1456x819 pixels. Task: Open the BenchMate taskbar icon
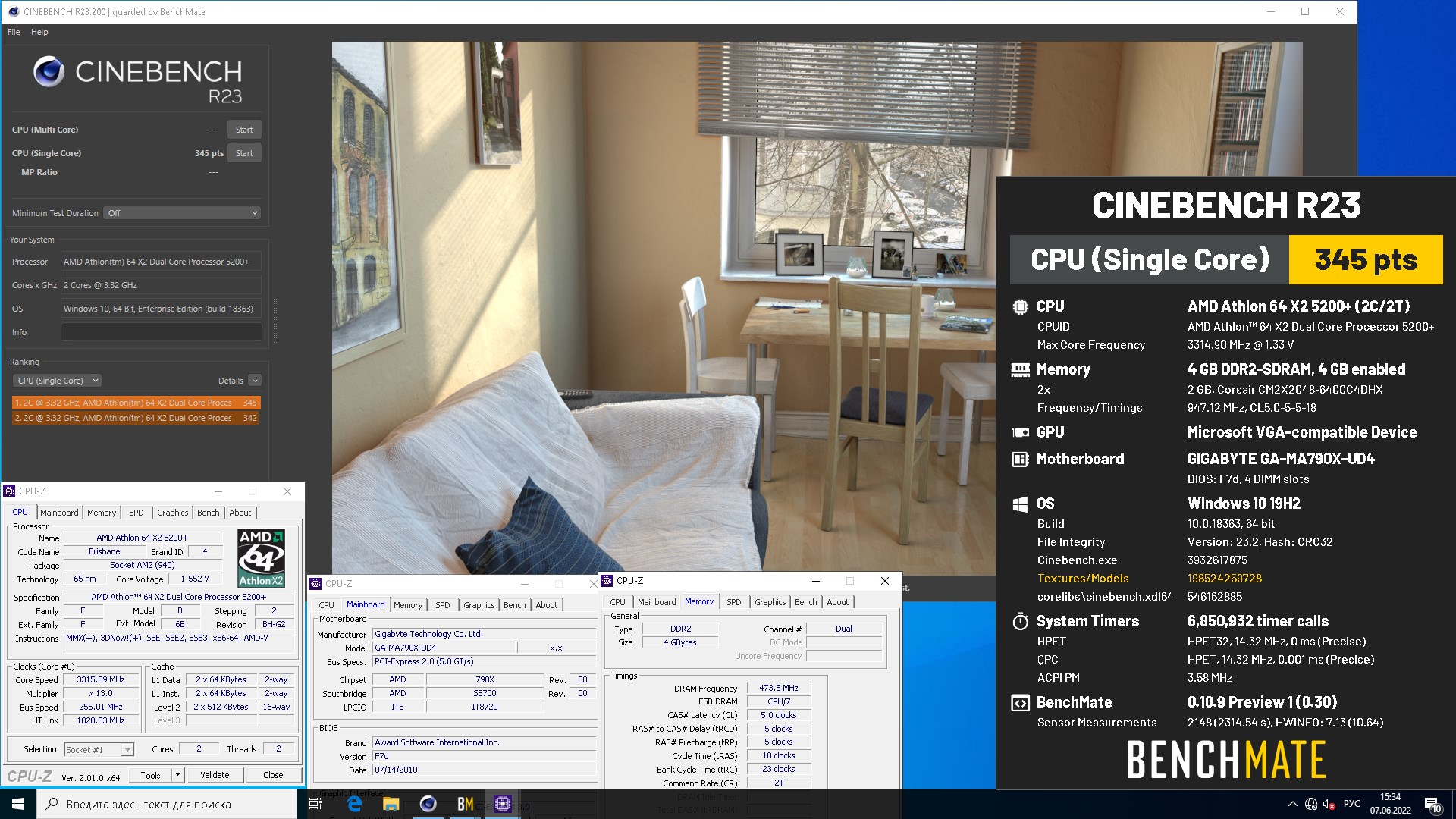pos(466,804)
